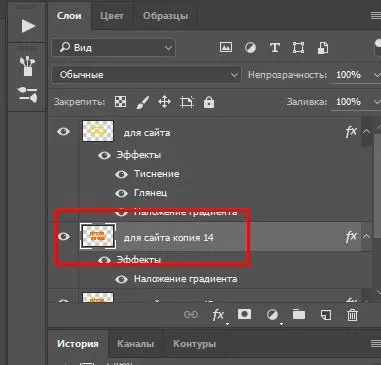Open the brush settings panel icon
The height and width of the screenshot is (365, 381).
tap(28, 94)
